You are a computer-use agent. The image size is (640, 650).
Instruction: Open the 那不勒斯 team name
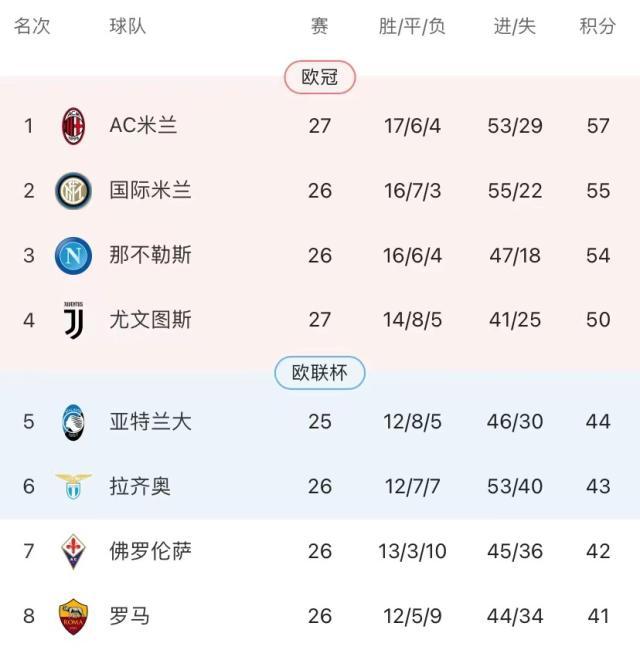(x=150, y=255)
